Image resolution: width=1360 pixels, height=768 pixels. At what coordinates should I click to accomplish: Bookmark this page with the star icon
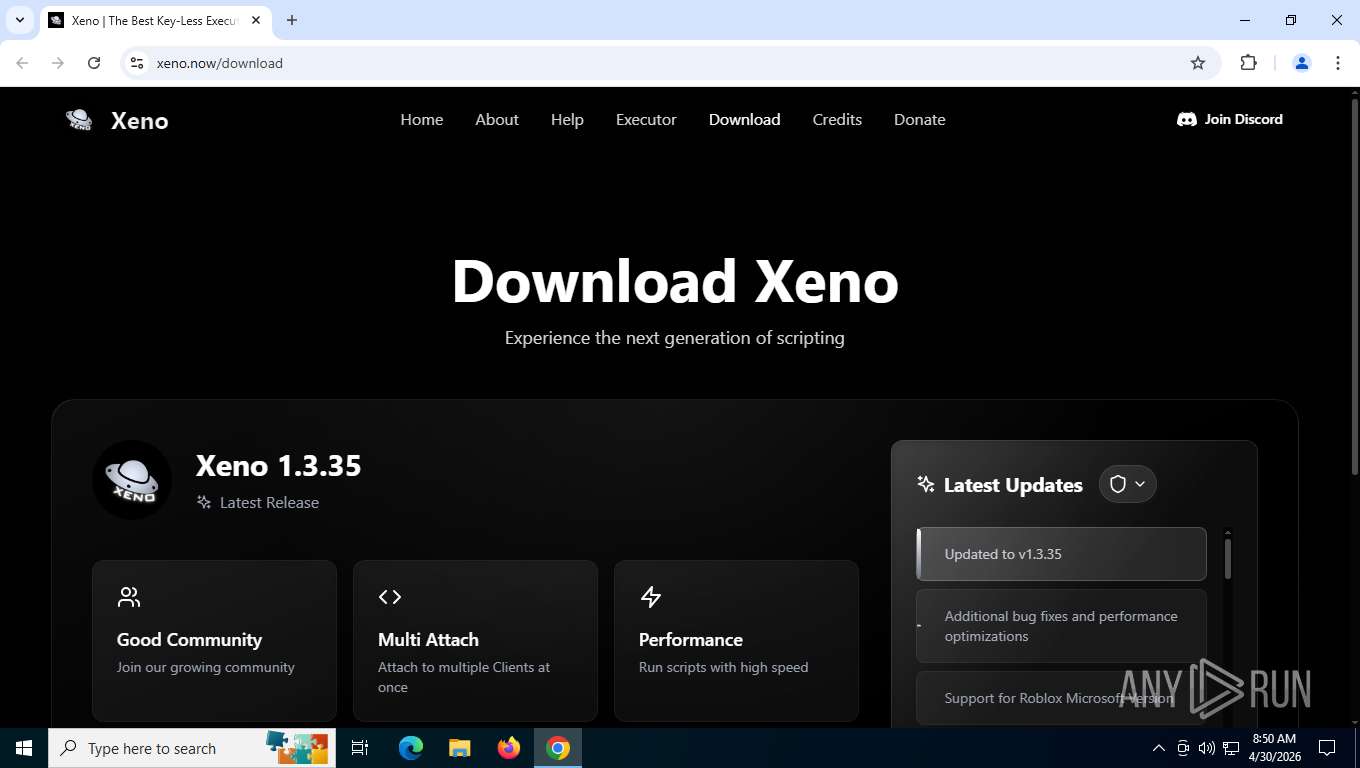click(1198, 63)
